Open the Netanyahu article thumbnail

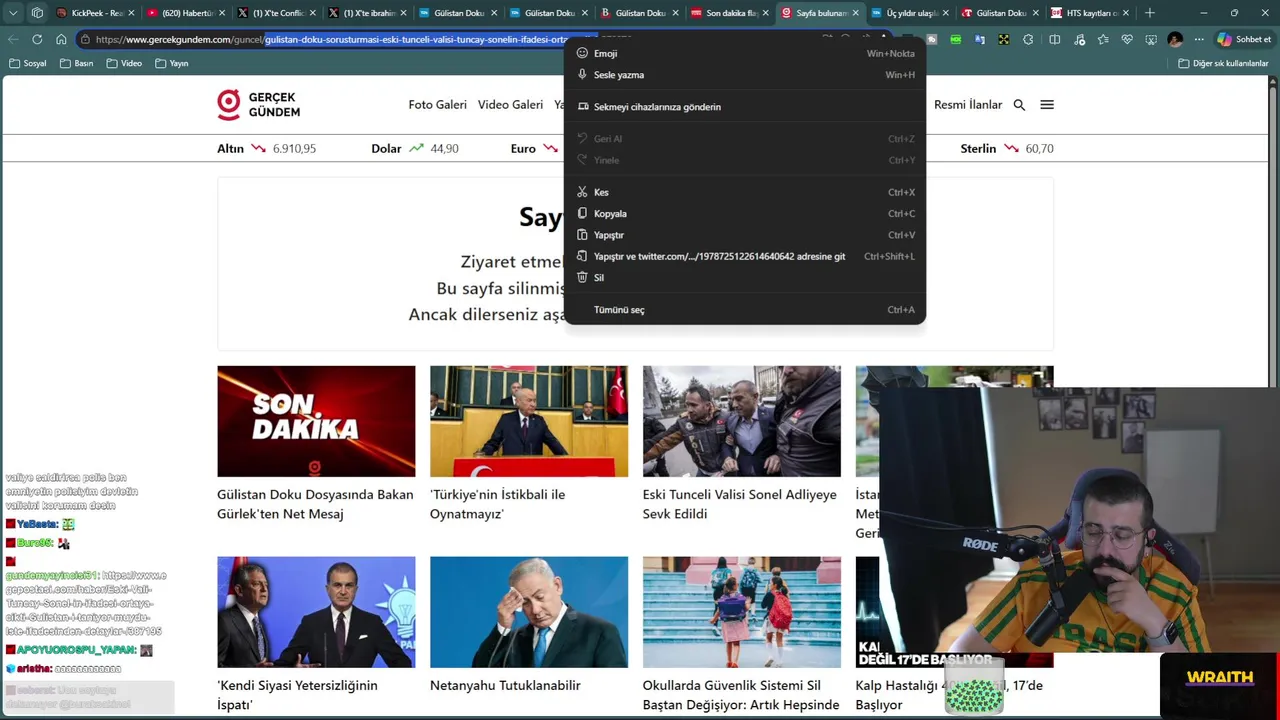click(529, 612)
